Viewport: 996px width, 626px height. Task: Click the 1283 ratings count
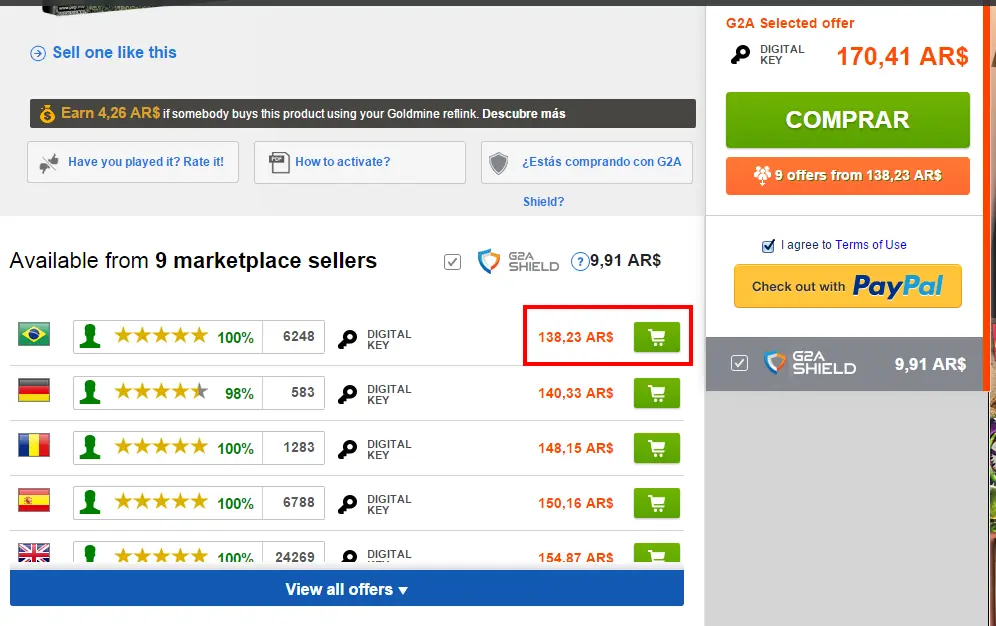(299, 448)
